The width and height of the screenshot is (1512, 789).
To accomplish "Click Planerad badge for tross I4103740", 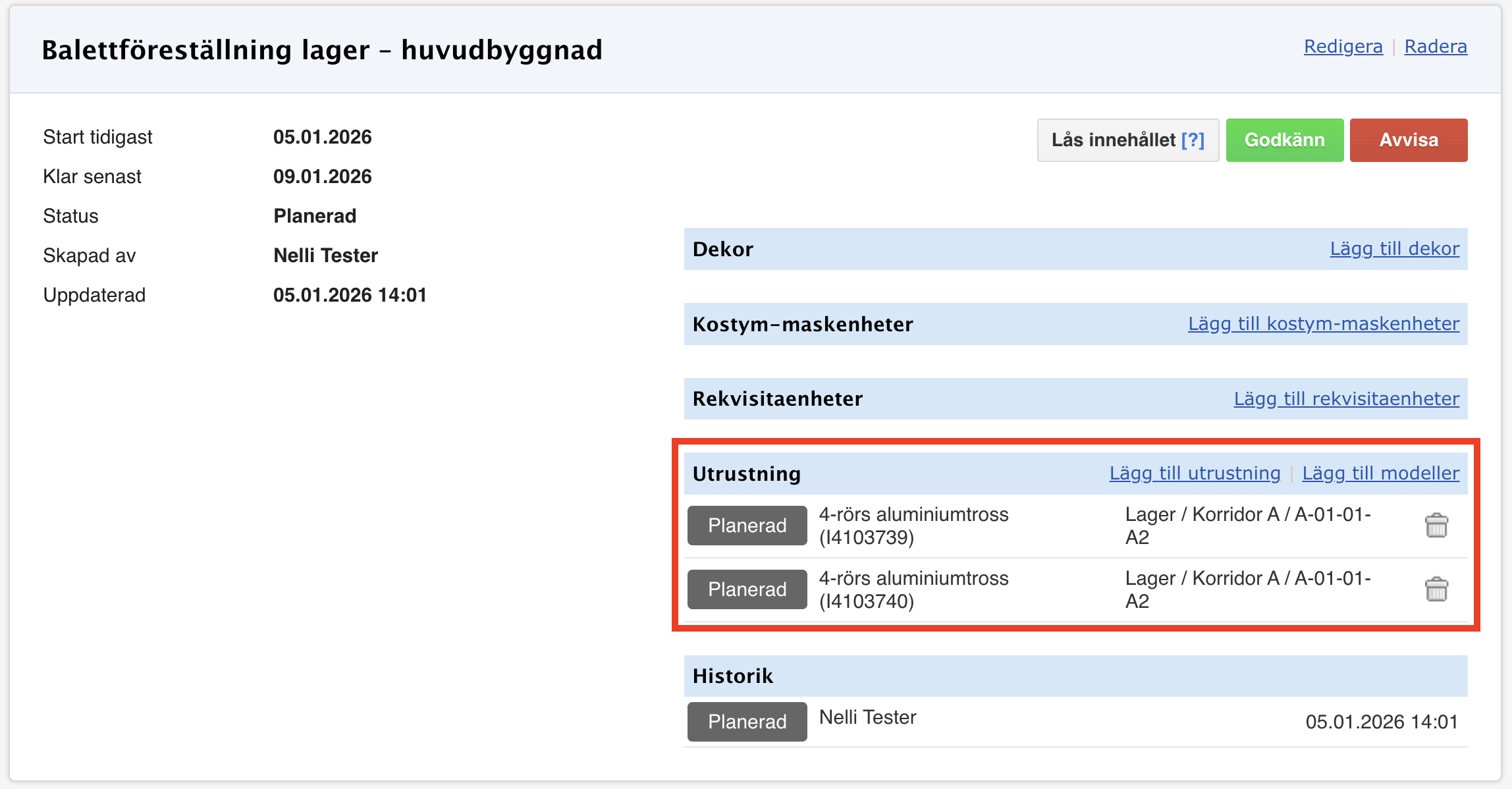I will click(x=747, y=589).
